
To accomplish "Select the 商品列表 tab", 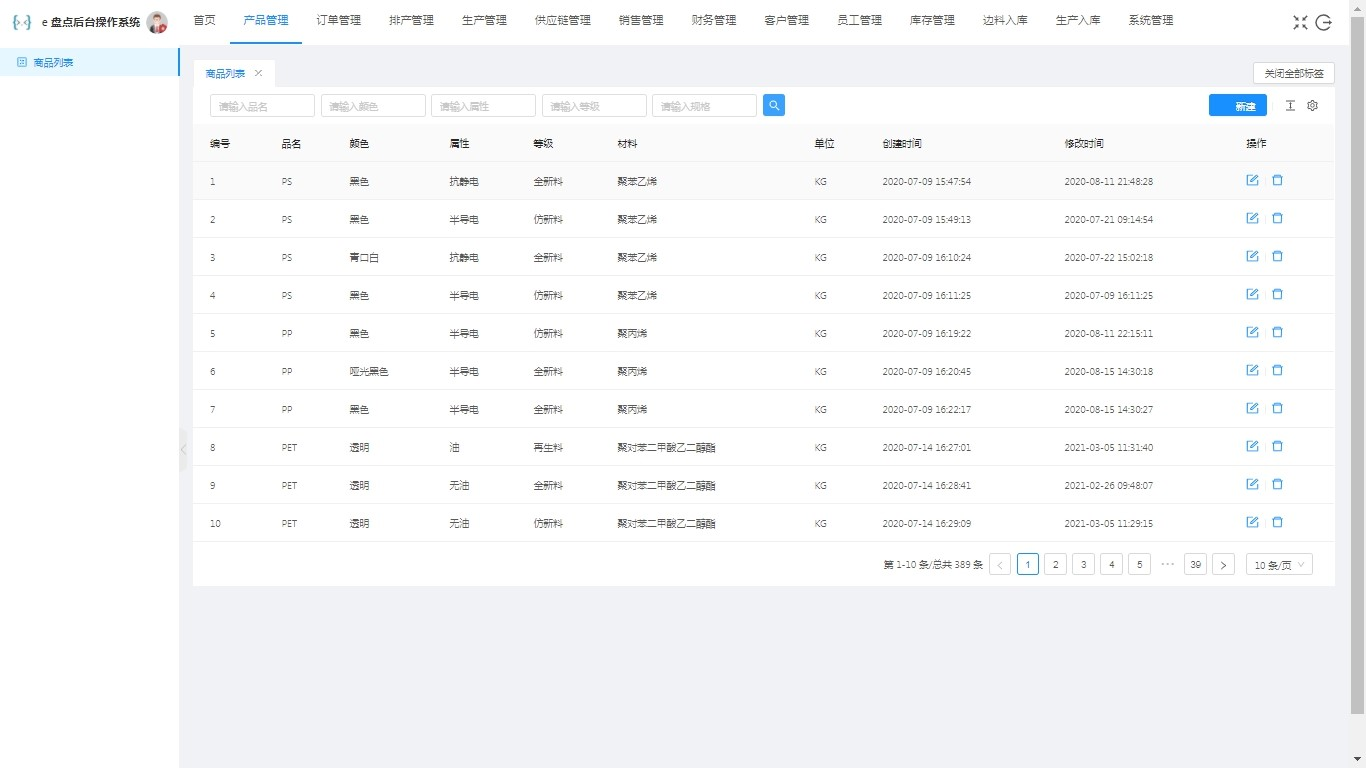I will pyautogui.click(x=226, y=73).
